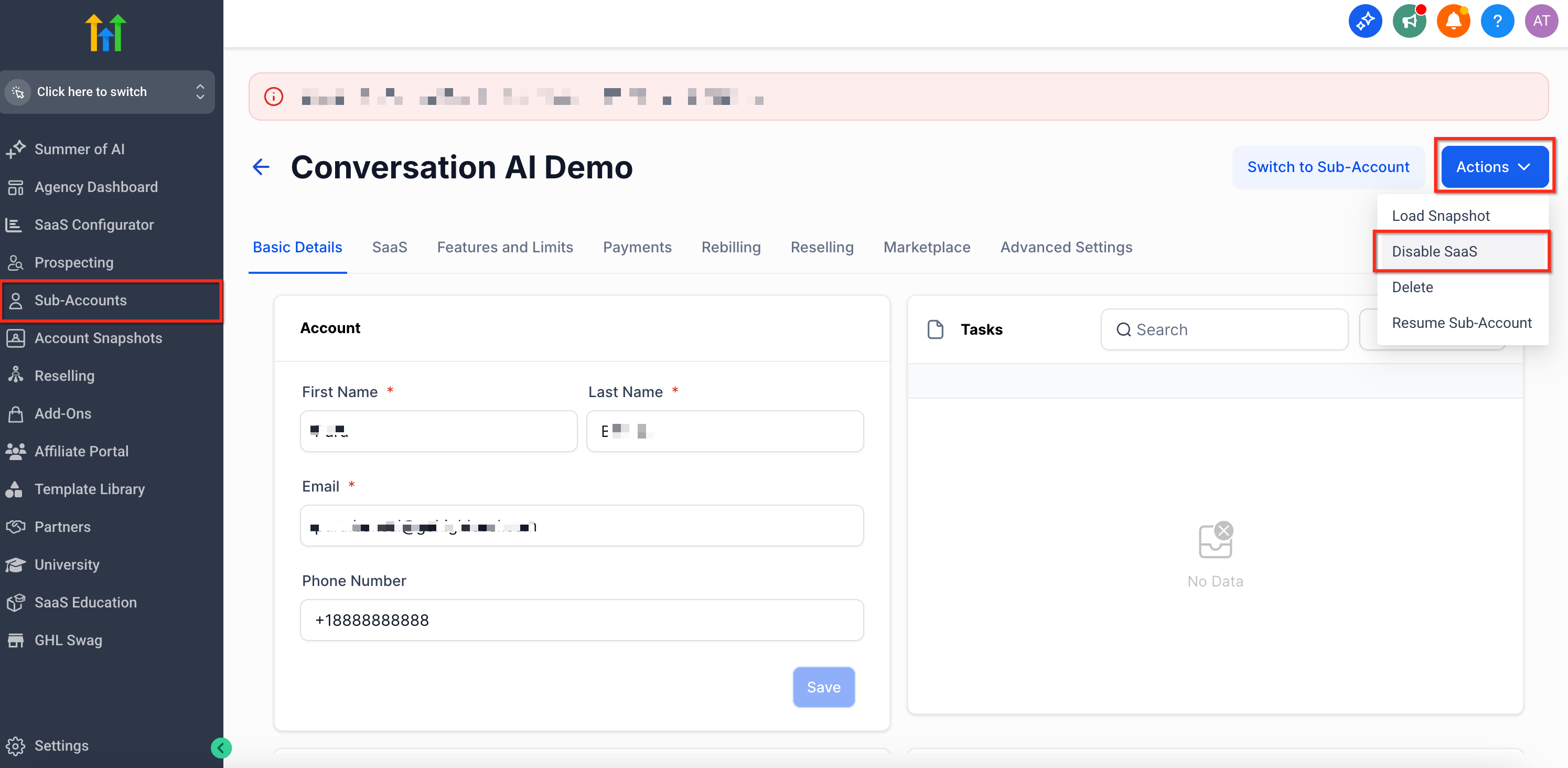Select Resume Sub-Account option
This screenshot has width=1568, height=768.
[x=1461, y=323]
